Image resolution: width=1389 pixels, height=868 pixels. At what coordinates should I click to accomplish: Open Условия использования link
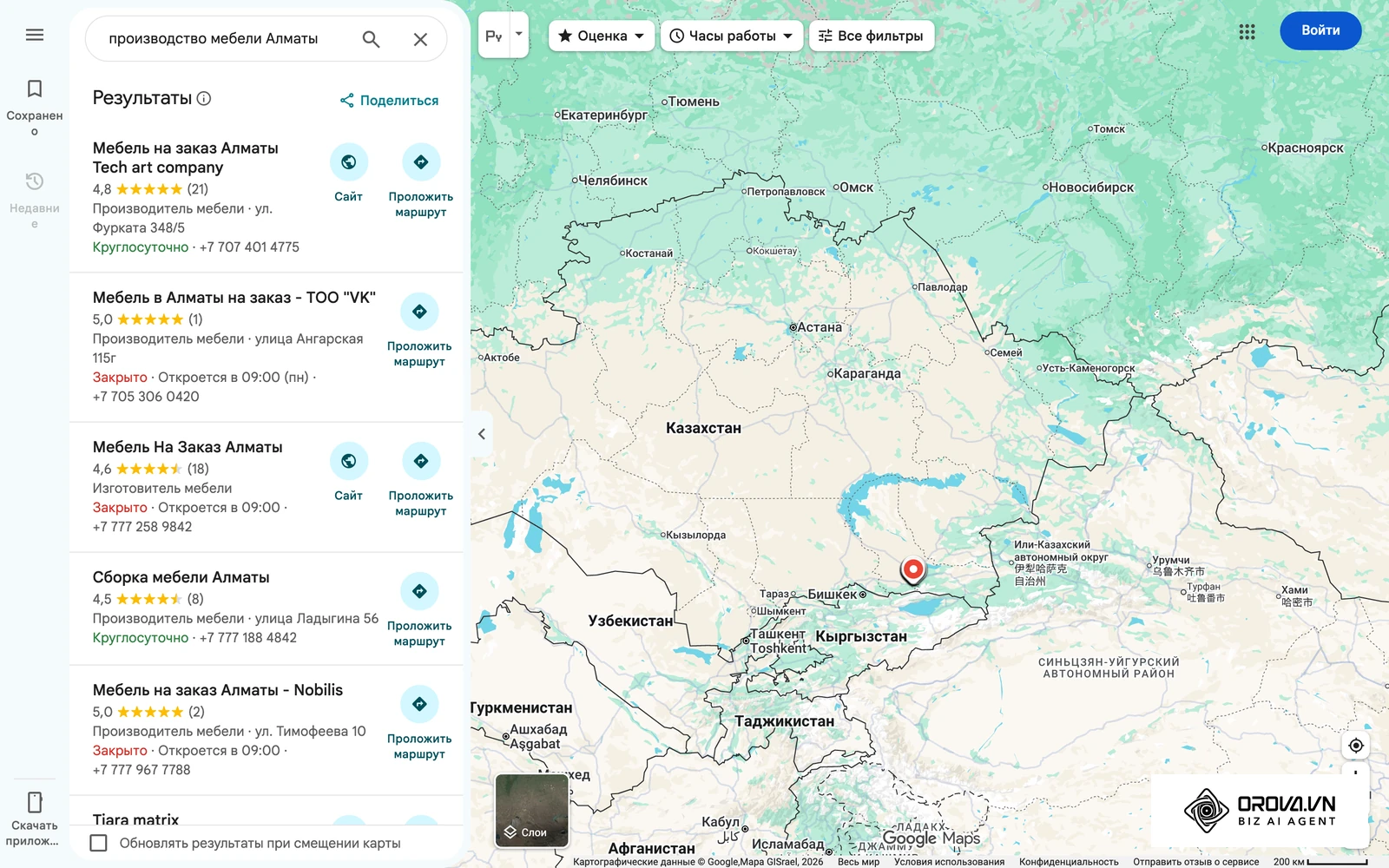point(949,862)
